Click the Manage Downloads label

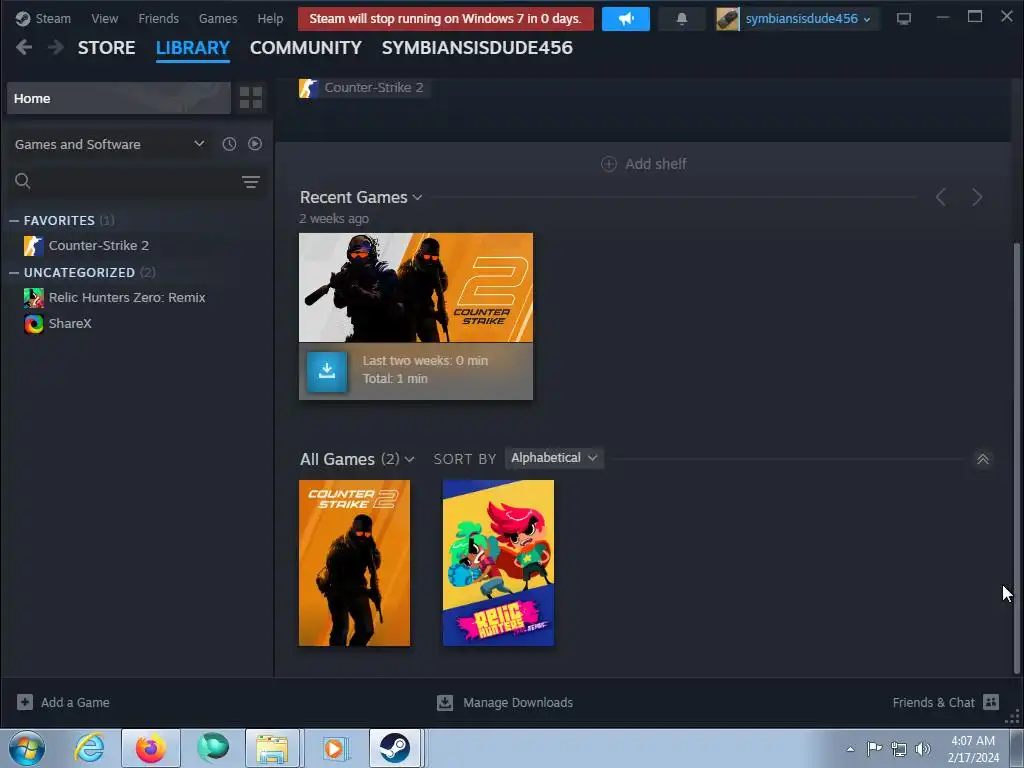(518, 703)
